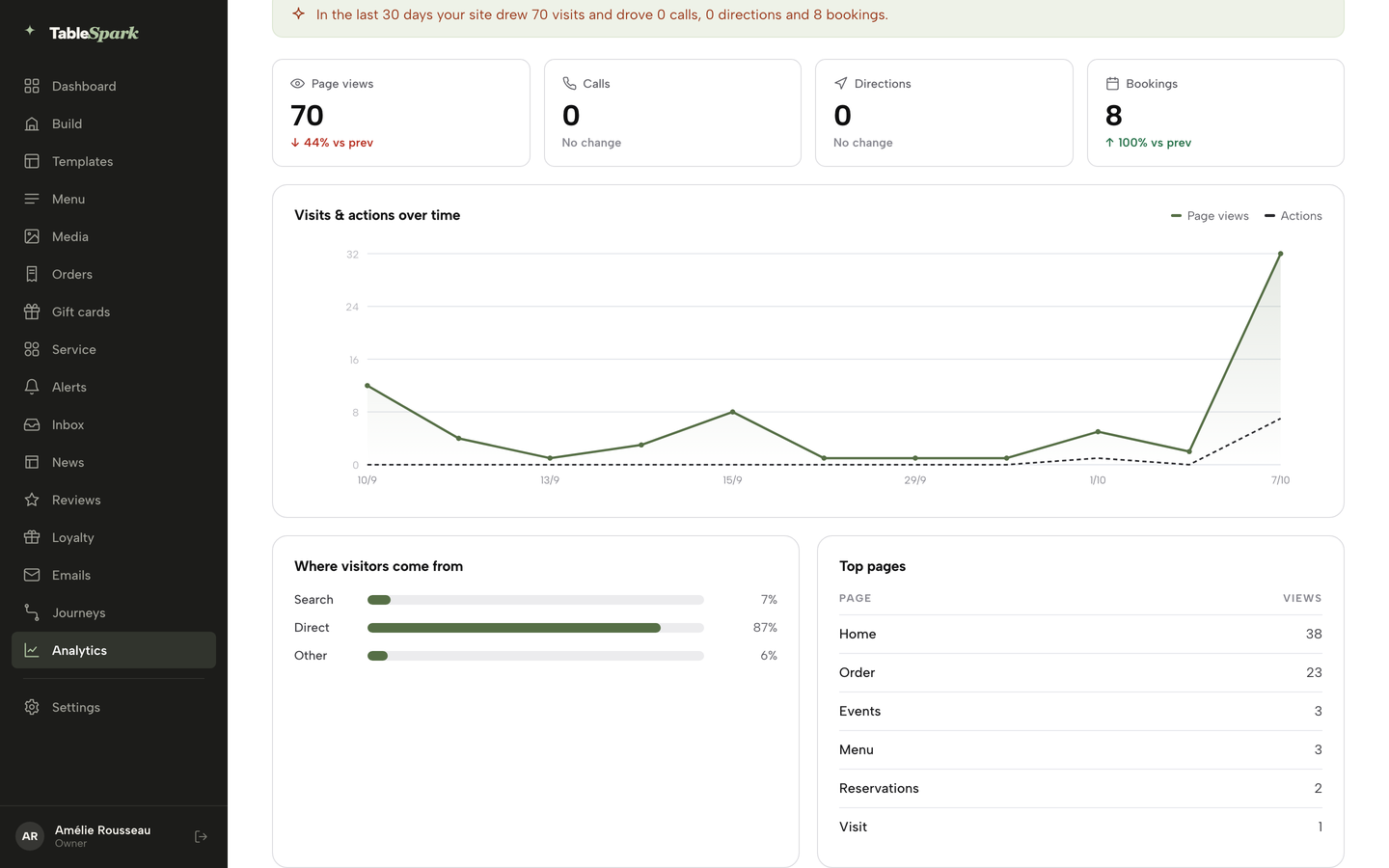The height and width of the screenshot is (868, 1389).
Task: Click the VIEWS column header in Top pages
Action: click(x=1302, y=598)
